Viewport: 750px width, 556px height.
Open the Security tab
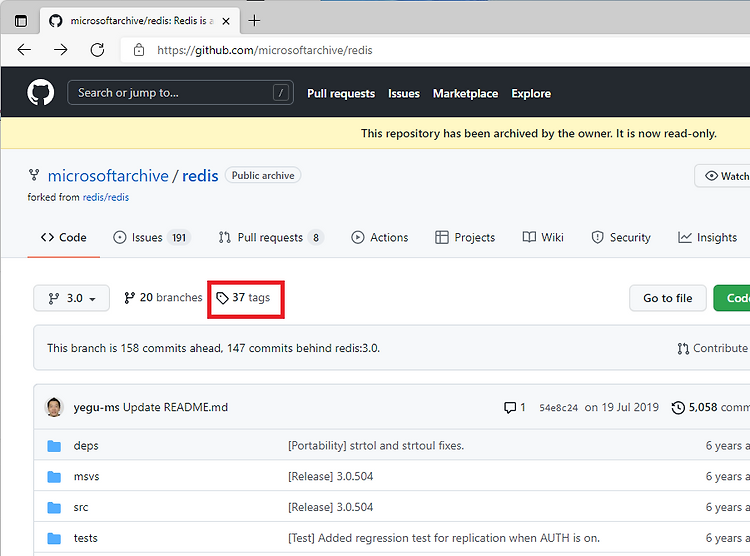point(621,237)
